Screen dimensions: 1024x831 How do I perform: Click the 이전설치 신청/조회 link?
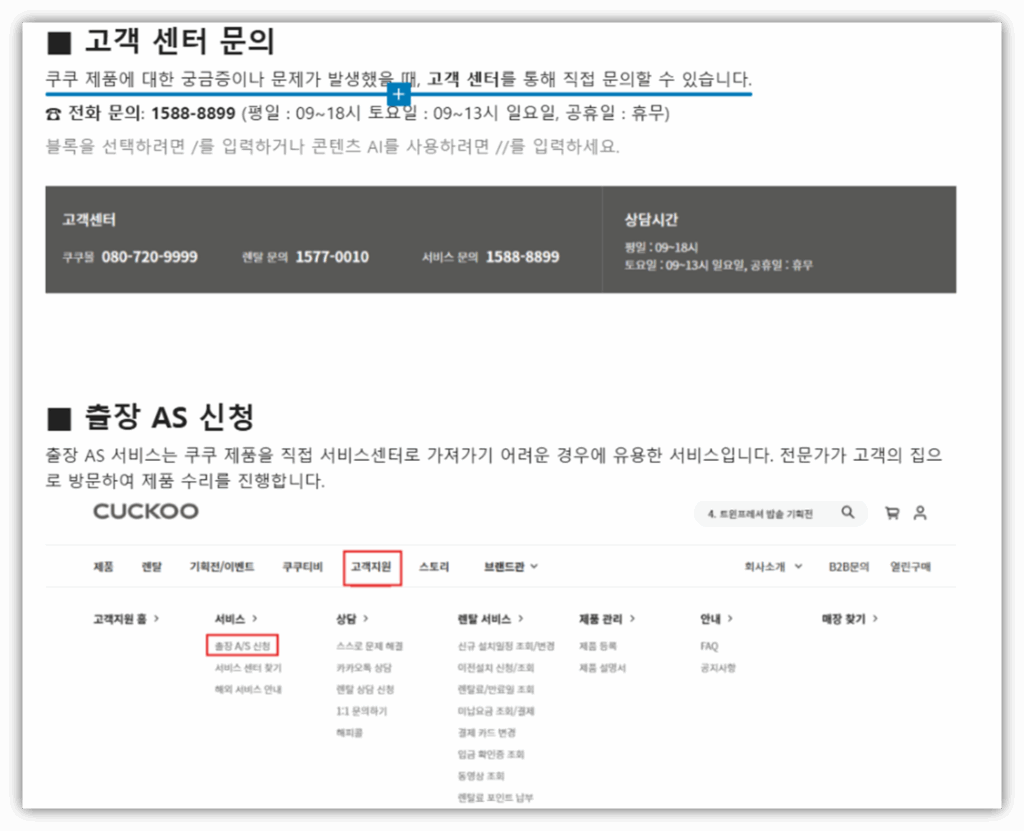pyautogui.click(x=496, y=668)
